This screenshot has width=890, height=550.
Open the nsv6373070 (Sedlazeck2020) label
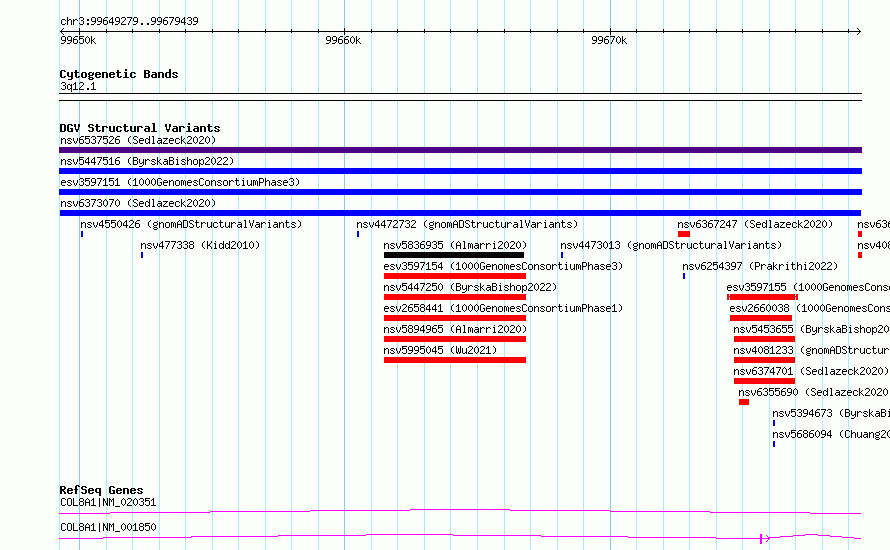point(138,203)
